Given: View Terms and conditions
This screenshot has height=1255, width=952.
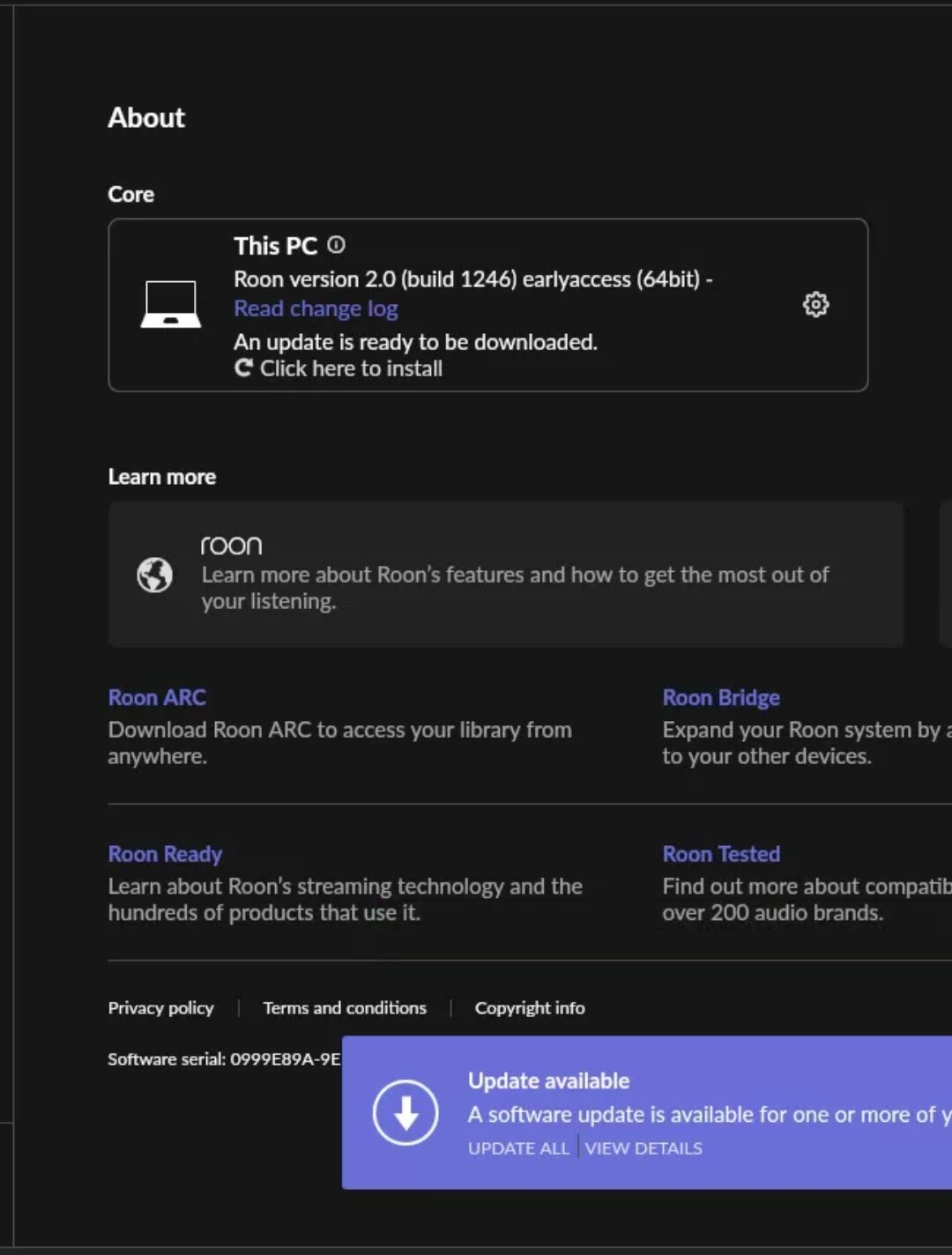Looking at the screenshot, I should tap(345, 1008).
